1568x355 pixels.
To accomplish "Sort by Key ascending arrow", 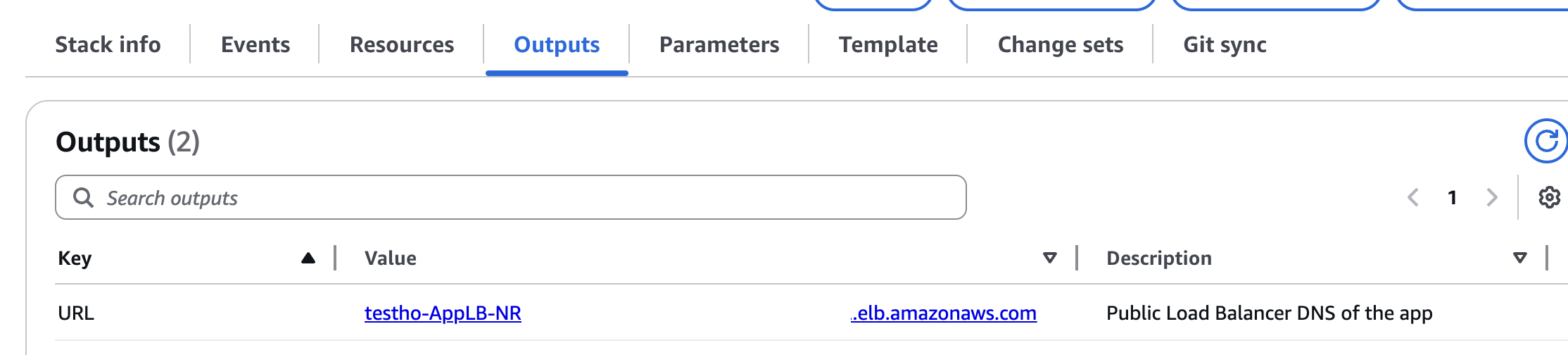I will (308, 258).
